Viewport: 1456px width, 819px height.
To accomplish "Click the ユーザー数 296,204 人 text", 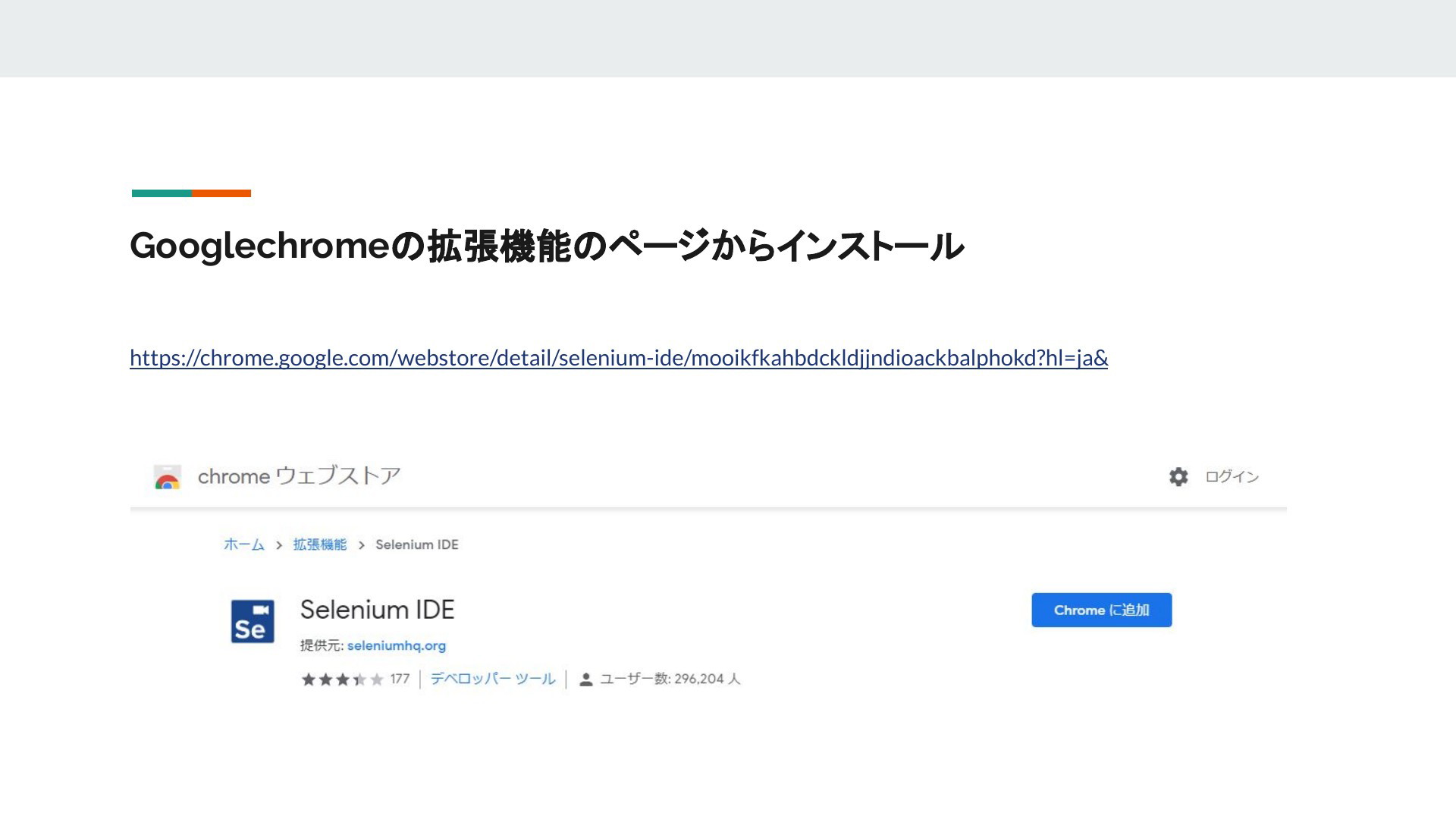I will click(670, 679).
